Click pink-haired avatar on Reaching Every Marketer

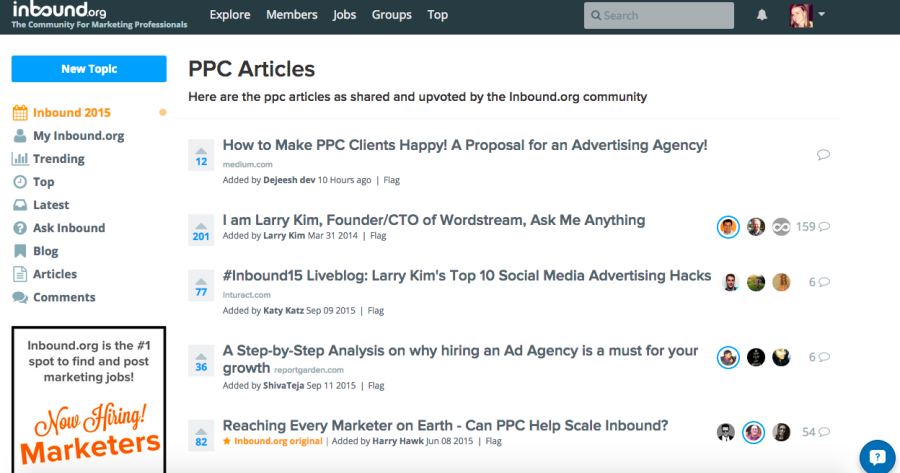pos(754,432)
